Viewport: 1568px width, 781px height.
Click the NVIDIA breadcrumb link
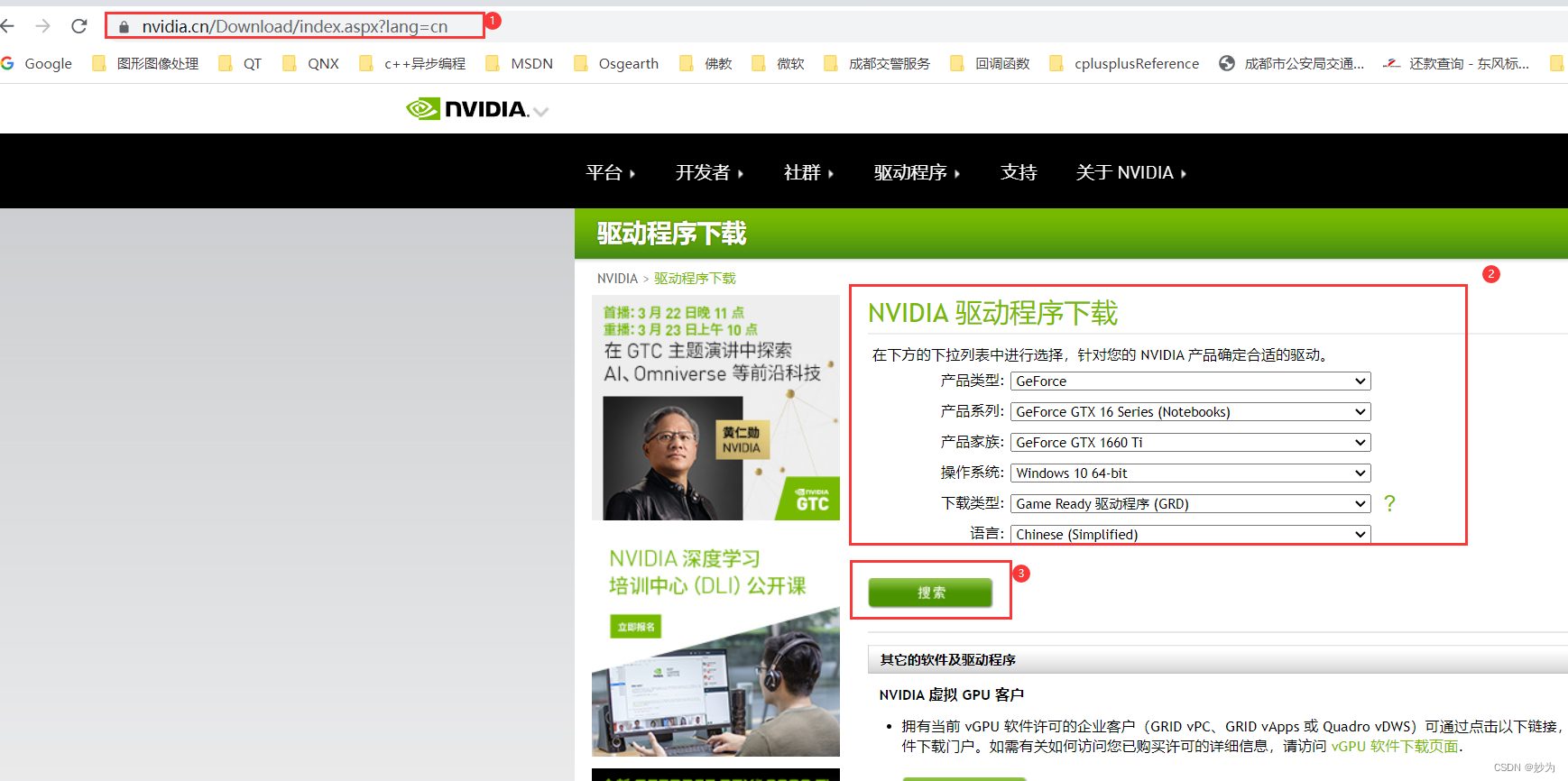point(617,279)
